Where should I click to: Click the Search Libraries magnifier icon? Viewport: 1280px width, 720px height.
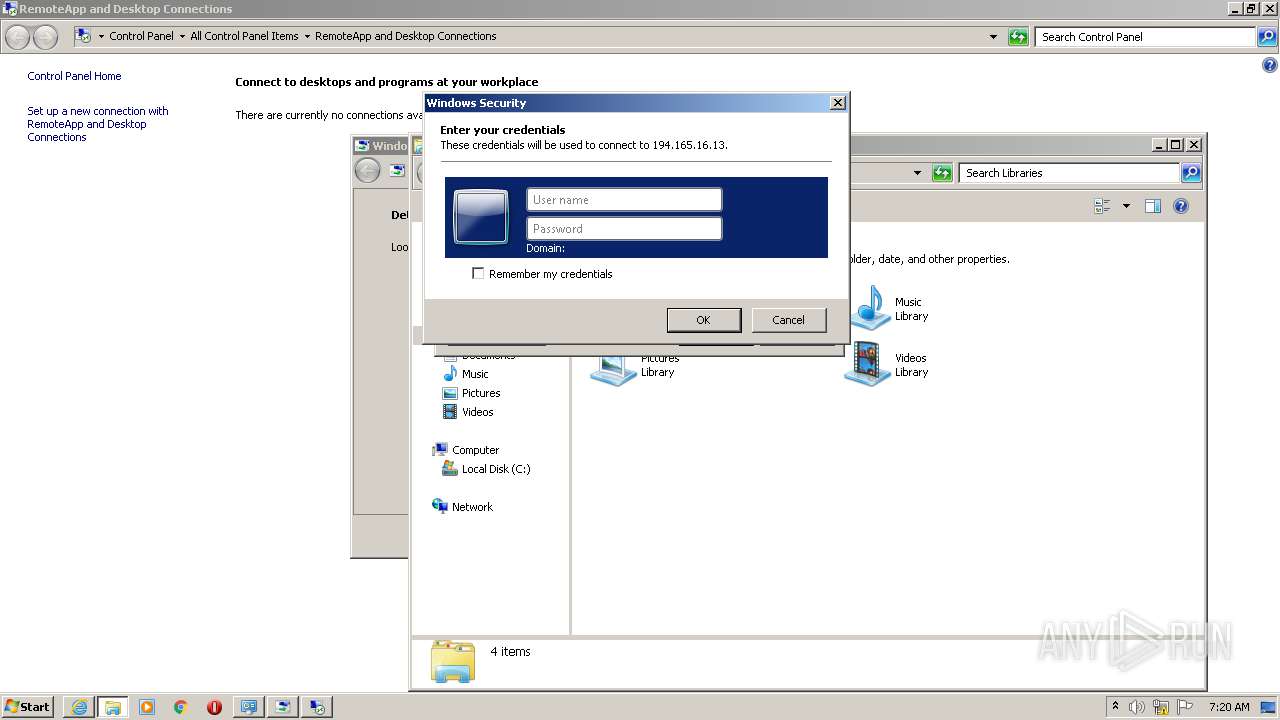tap(1190, 173)
